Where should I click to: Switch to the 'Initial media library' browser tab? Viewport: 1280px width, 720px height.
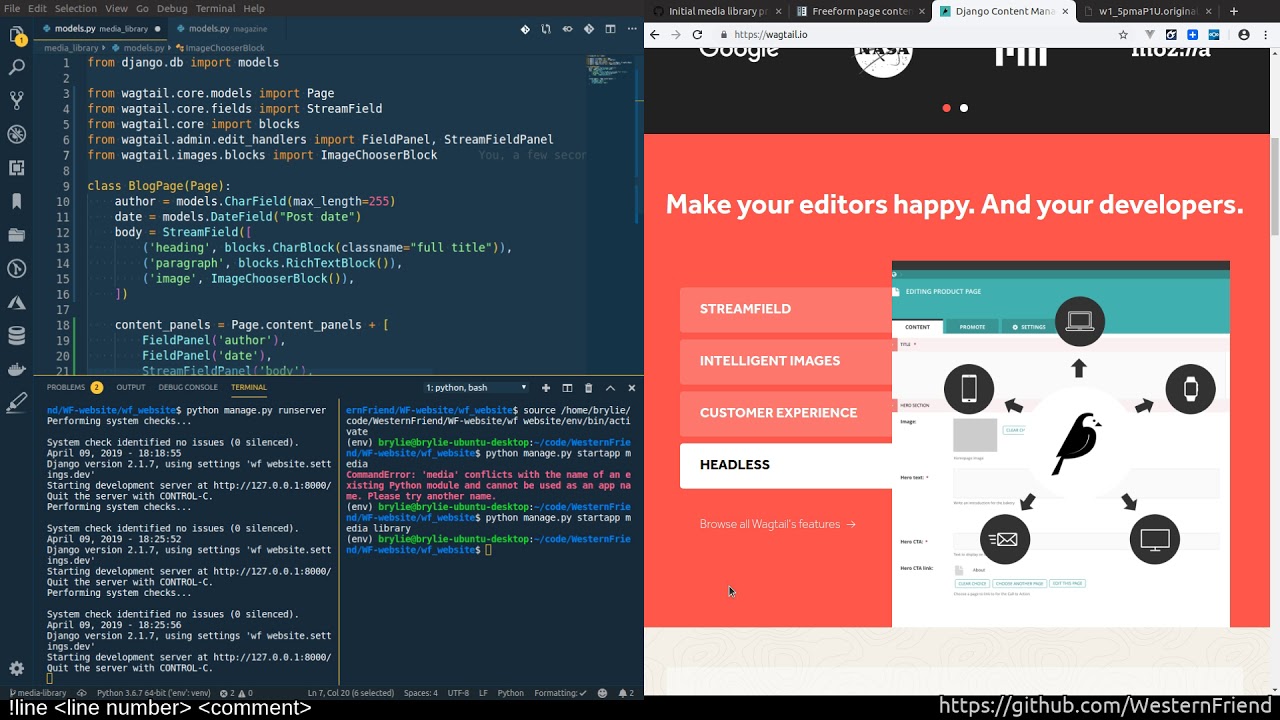point(715,11)
